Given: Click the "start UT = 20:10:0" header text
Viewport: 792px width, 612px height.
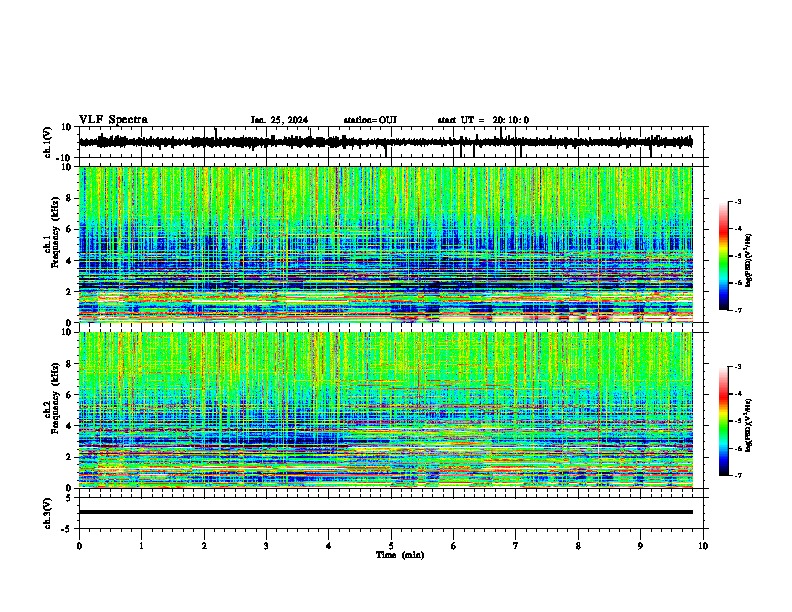Looking at the screenshot, I should click(483, 120).
